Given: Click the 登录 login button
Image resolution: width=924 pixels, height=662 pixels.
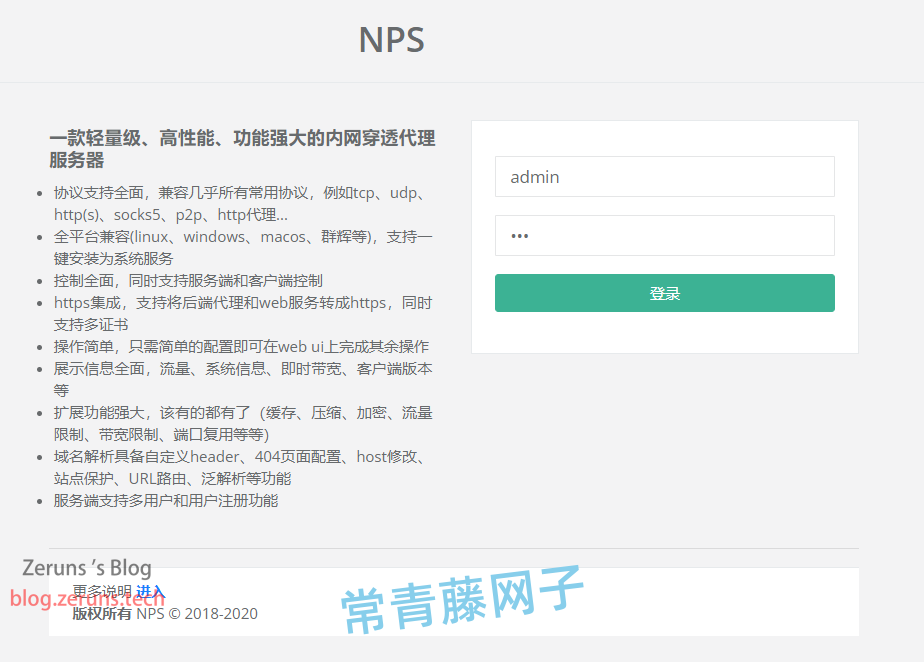Looking at the screenshot, I should click(664, 293).
